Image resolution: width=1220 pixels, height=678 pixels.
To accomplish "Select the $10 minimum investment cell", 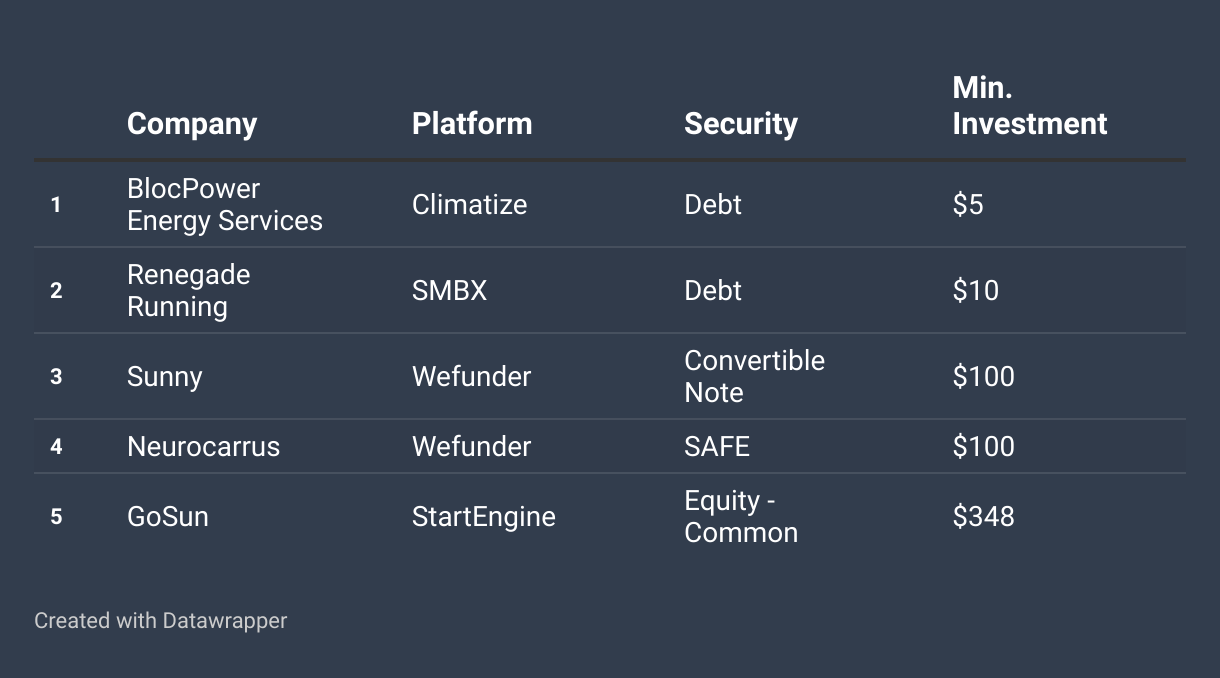I will pos(976,291).
